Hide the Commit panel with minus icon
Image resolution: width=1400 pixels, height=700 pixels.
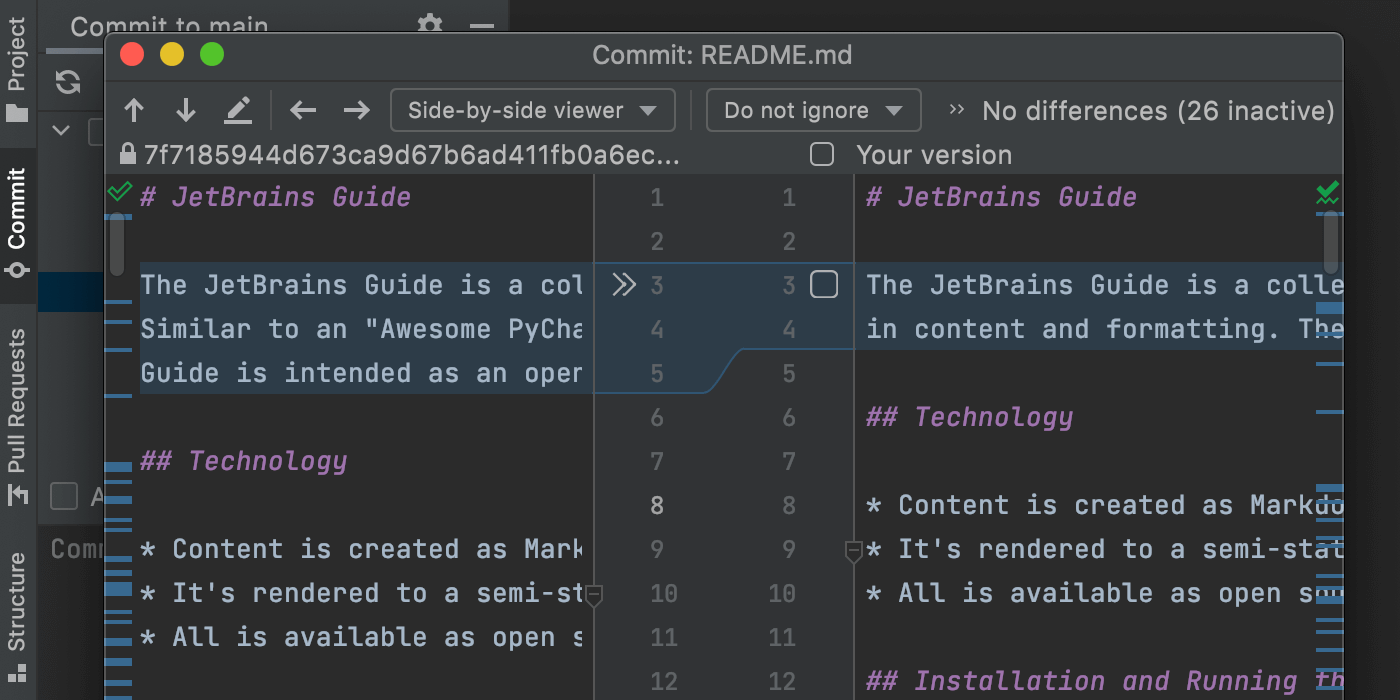483,27
